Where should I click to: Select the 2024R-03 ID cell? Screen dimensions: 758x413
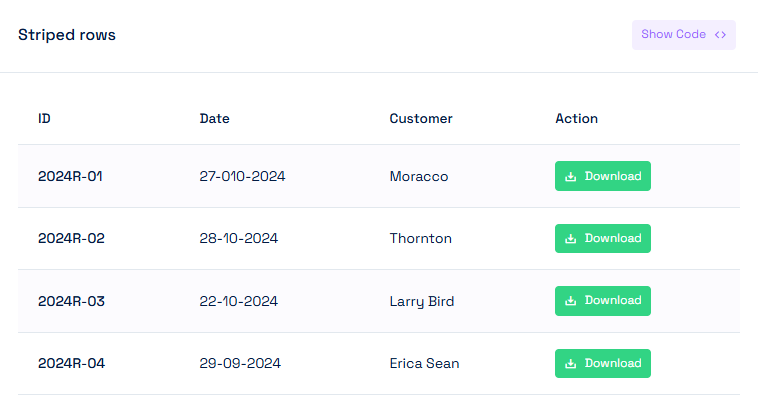(71, 301)
